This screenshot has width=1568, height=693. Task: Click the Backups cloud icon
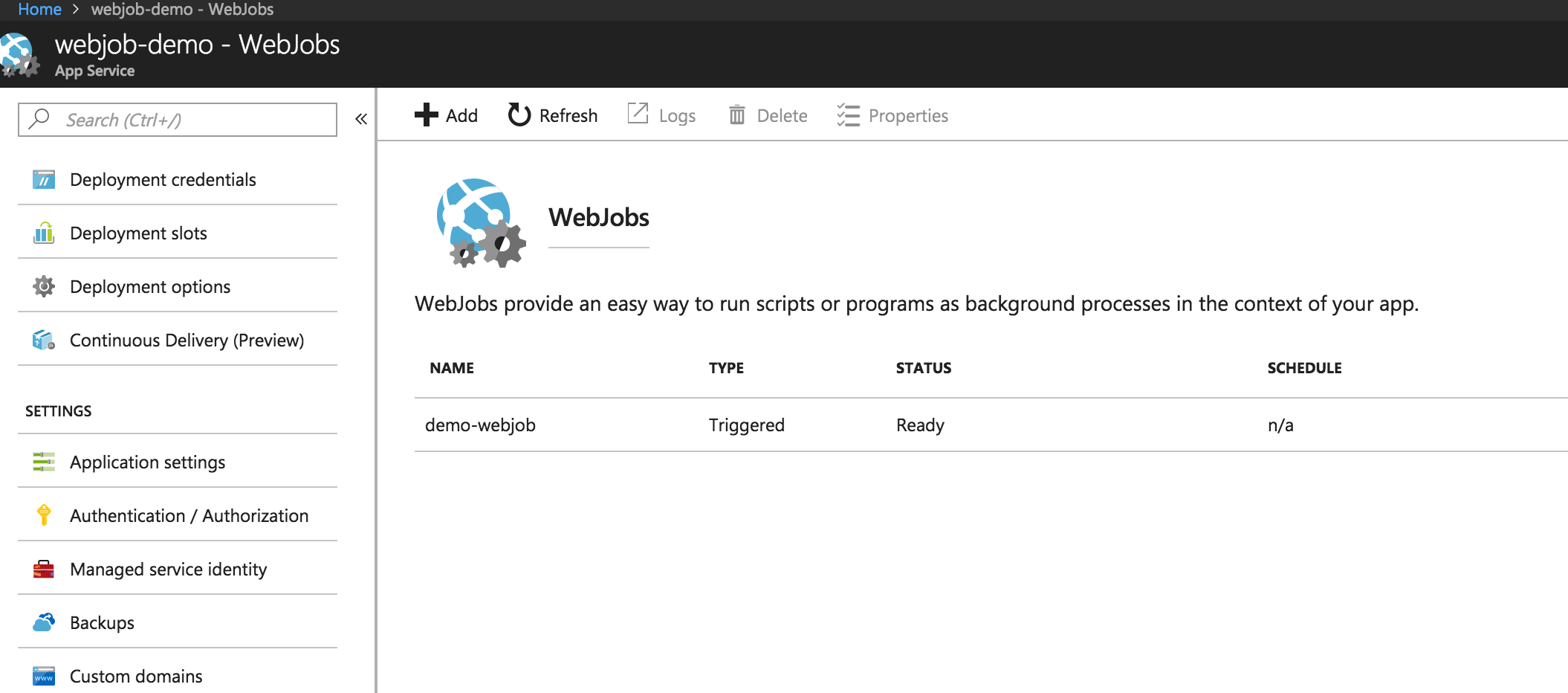[44, 622]
